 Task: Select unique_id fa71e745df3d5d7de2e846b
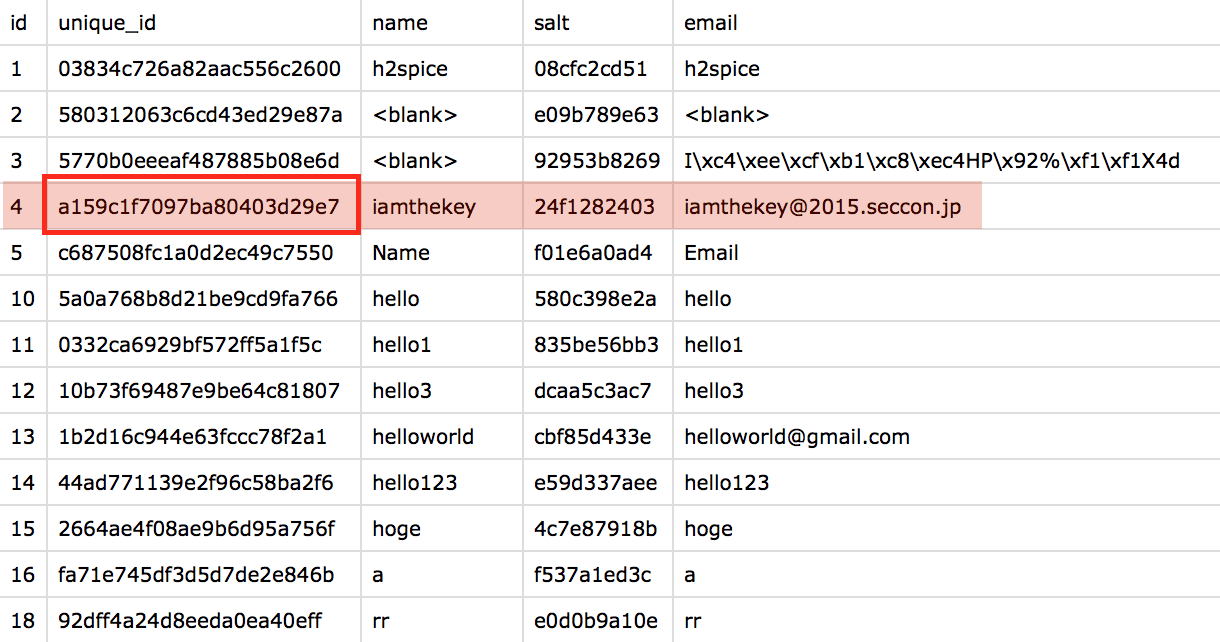click(196, 575)
